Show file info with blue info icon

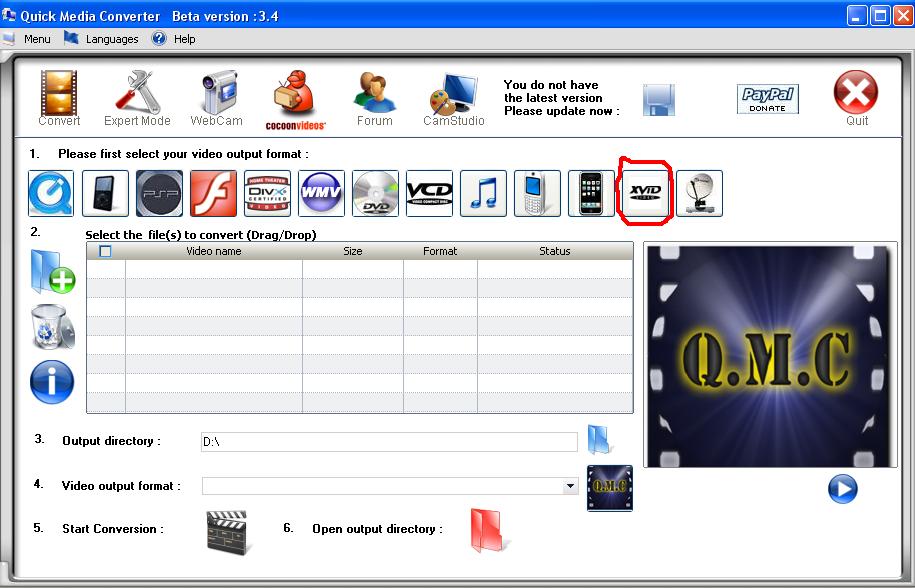point(52,382)
